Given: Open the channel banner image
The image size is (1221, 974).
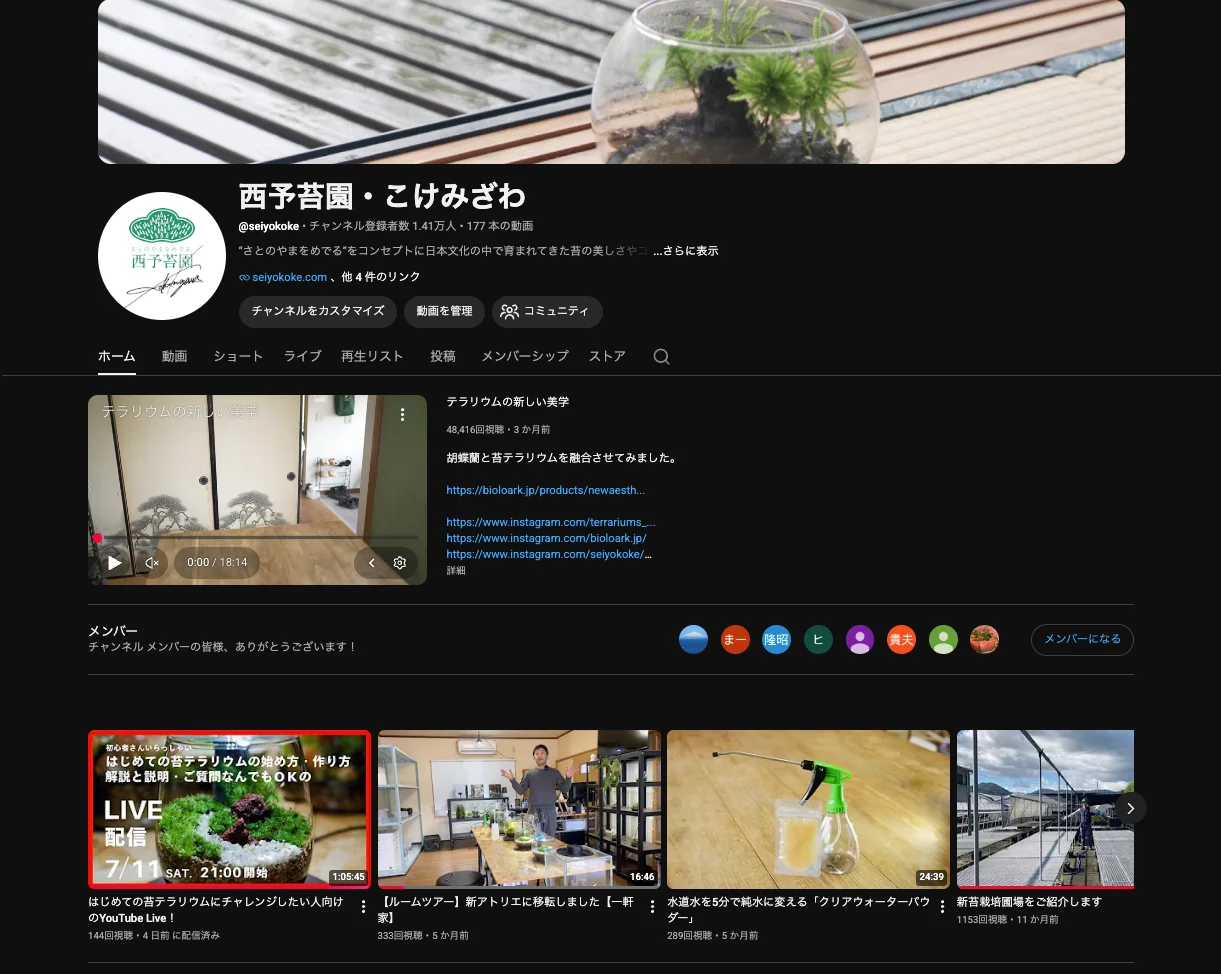Looking at the screenshot, I should pos(611,81).
